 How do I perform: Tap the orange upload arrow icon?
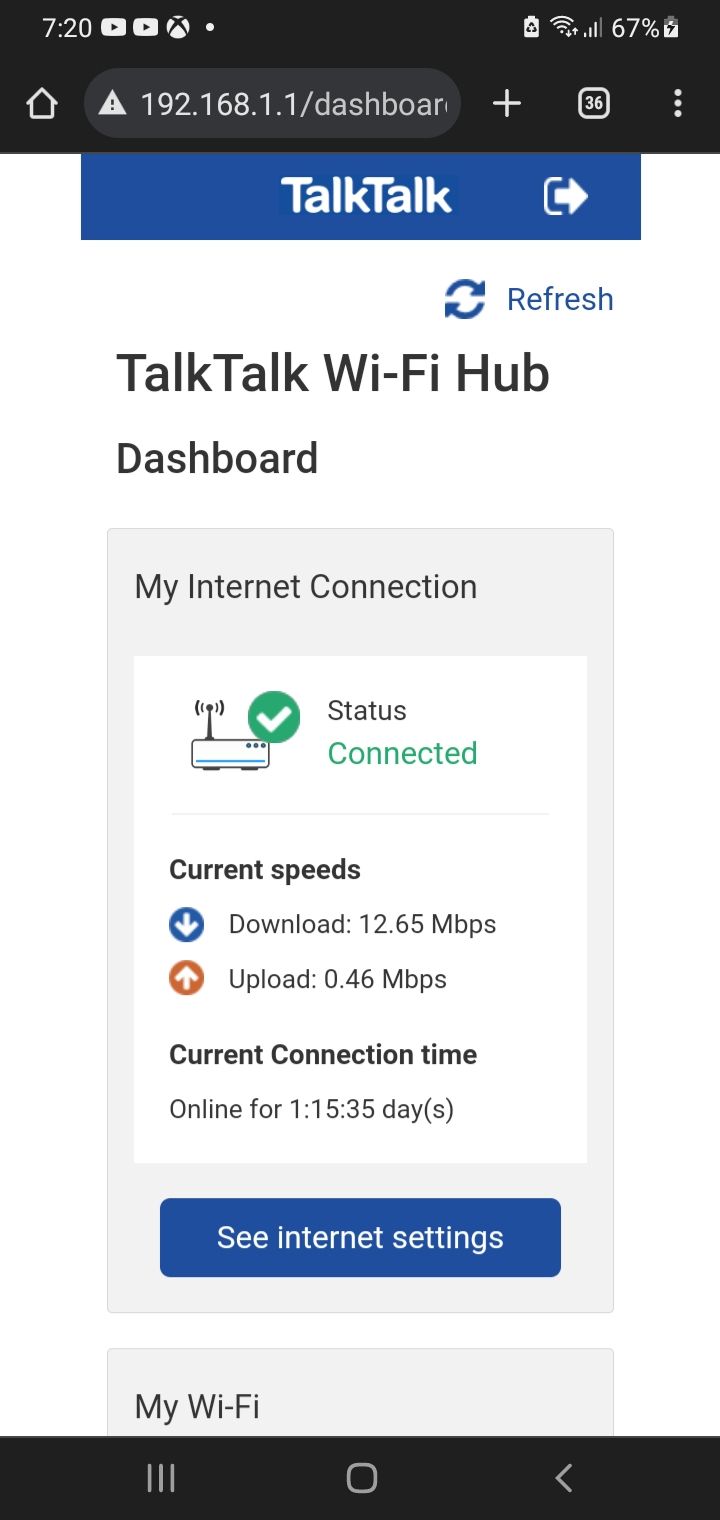[187, 979]
